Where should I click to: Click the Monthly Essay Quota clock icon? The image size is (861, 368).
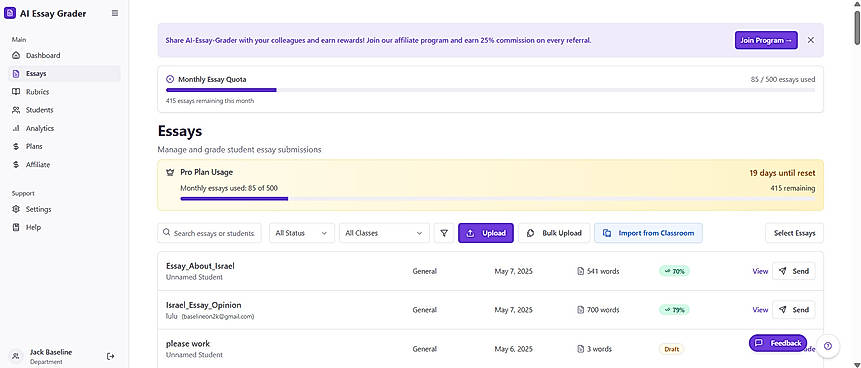[x=170, y=79]
